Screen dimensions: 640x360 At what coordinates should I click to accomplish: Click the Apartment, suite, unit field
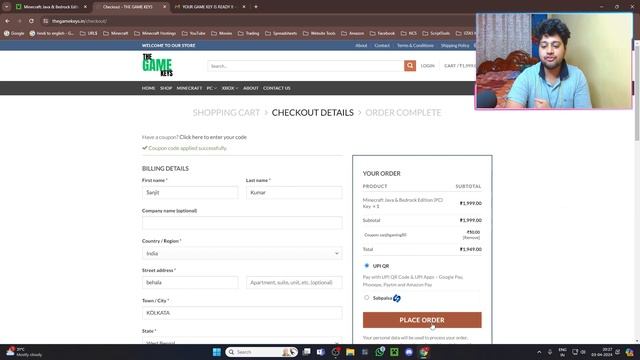pos(294,282)
